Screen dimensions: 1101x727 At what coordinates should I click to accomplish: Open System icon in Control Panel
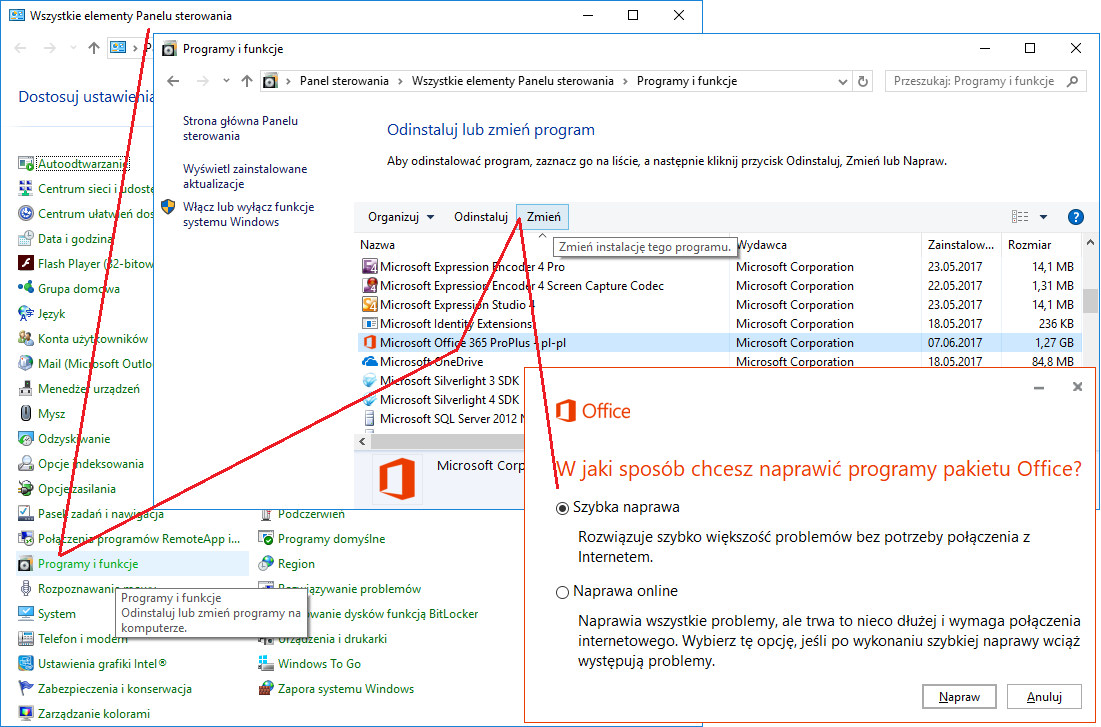click(x=26, y=613)
